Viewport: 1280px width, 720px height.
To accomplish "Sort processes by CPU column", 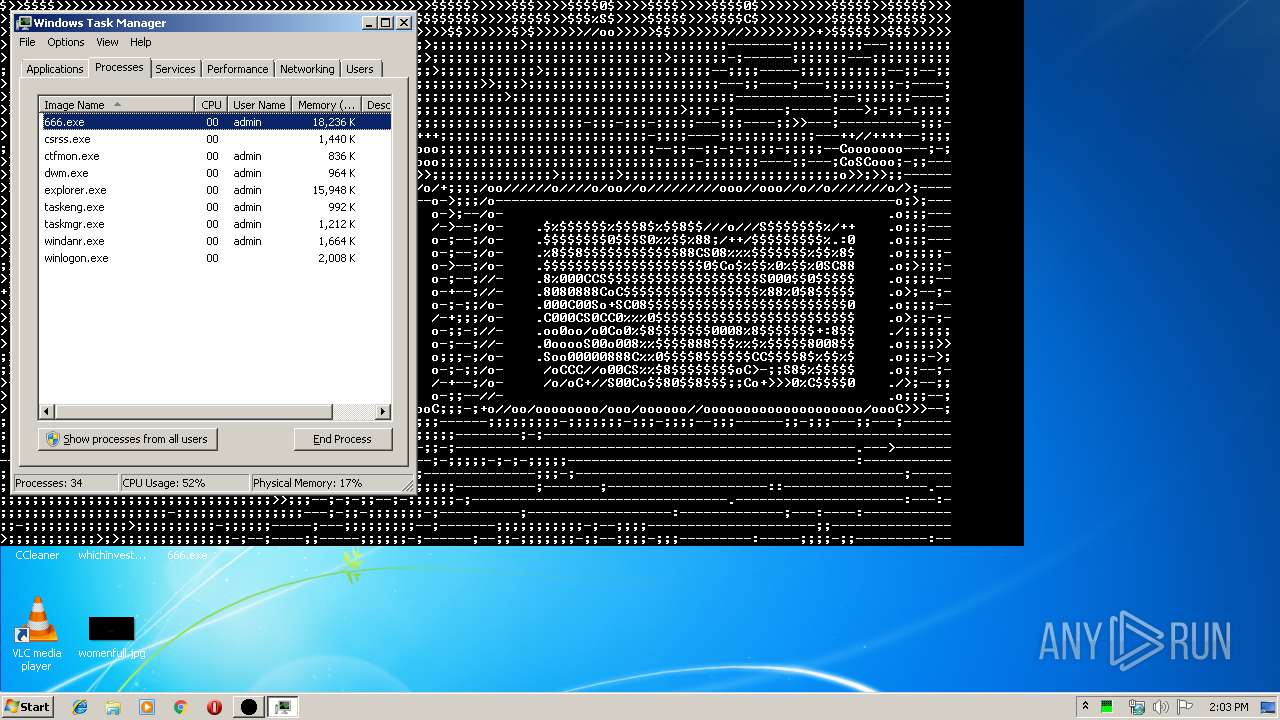I will [x=211, y=105].
